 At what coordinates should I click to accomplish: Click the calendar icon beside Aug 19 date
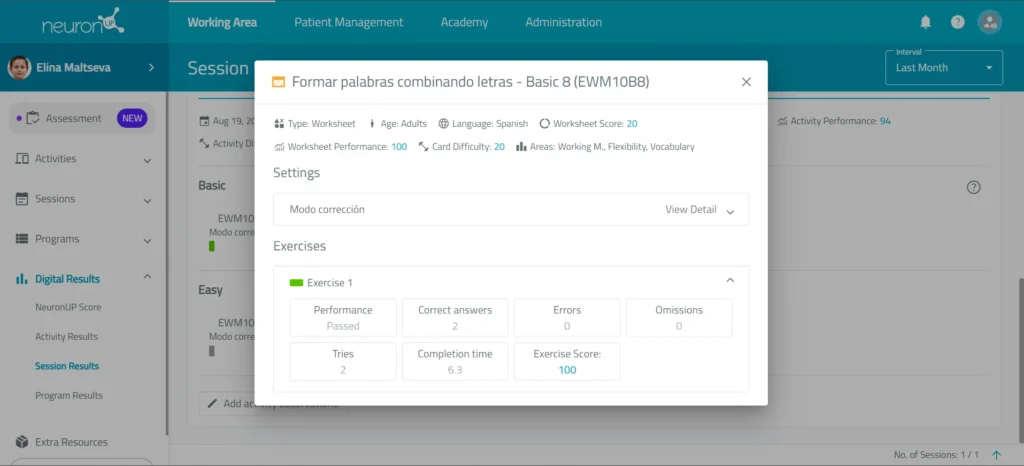click(x=204, y=121)
